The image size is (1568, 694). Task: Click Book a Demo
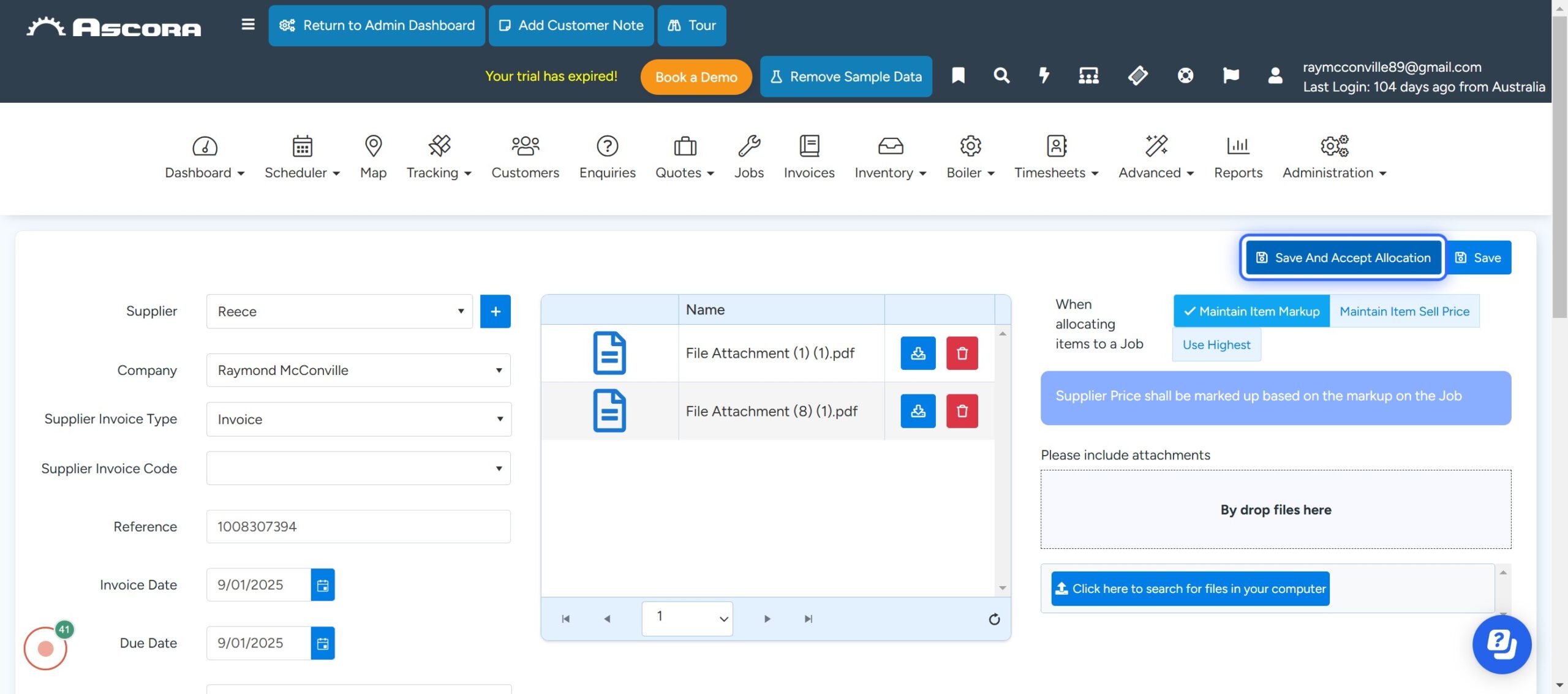pos(696,77)
